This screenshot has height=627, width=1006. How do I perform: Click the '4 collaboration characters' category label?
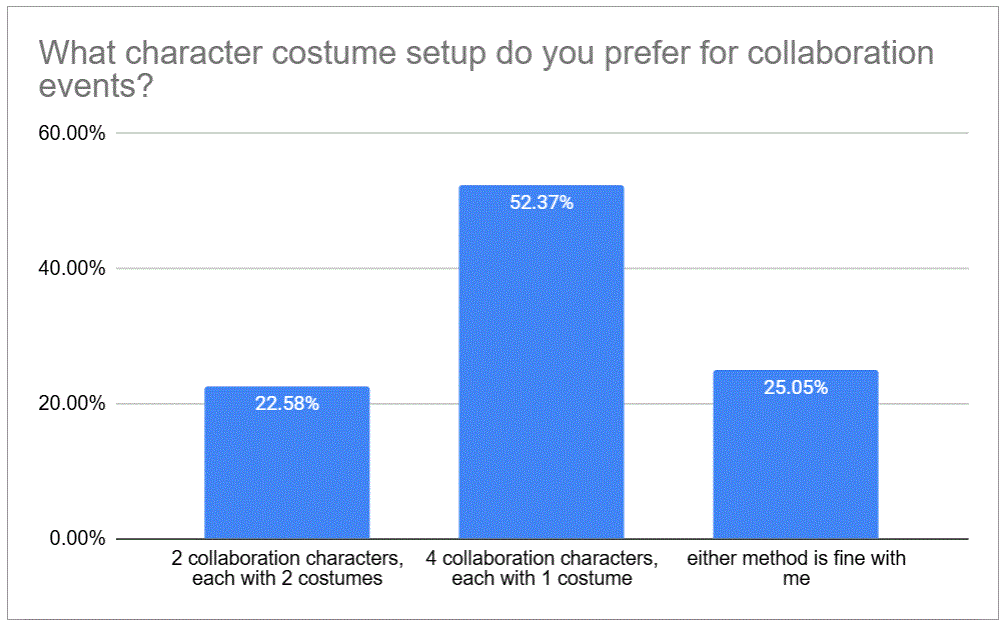pos(541,568)
